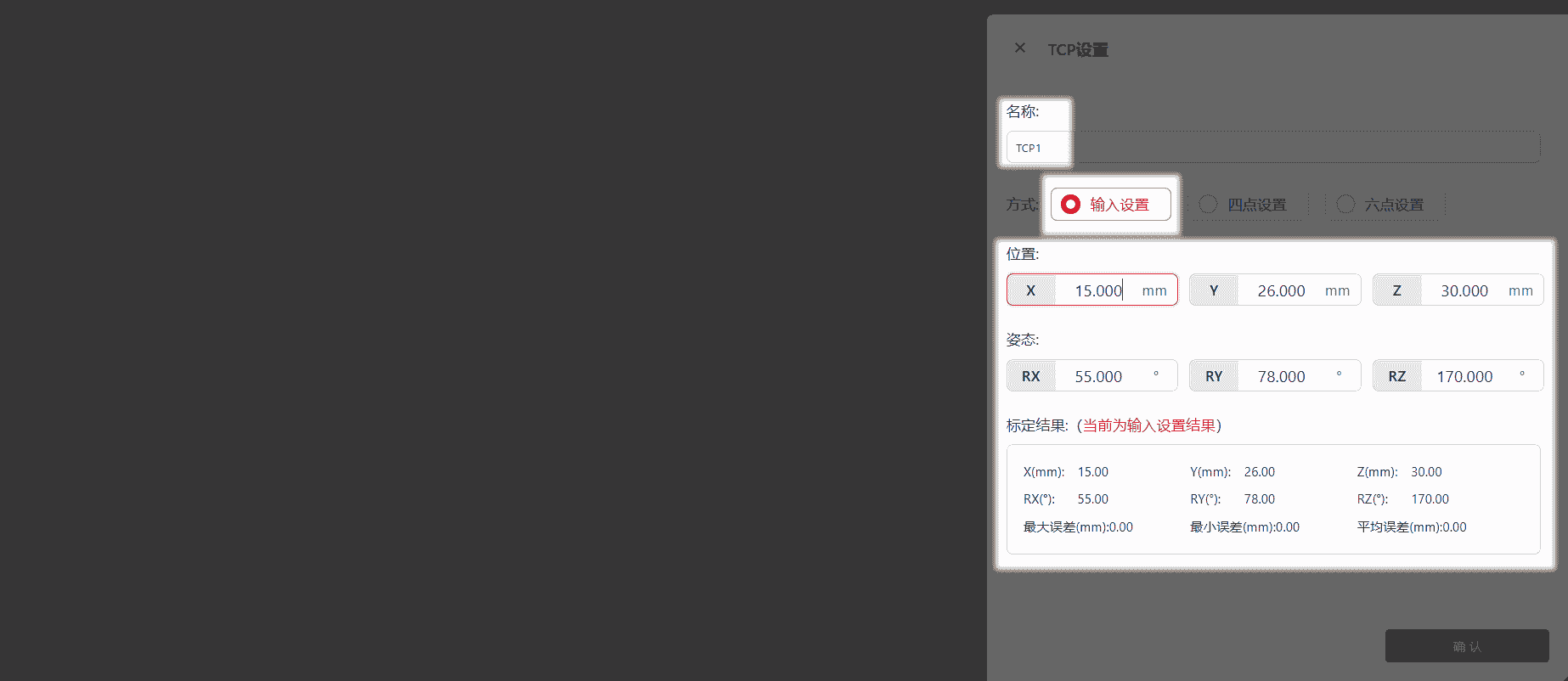Click the RX orientation field showing 55.000

[1097, 376]
